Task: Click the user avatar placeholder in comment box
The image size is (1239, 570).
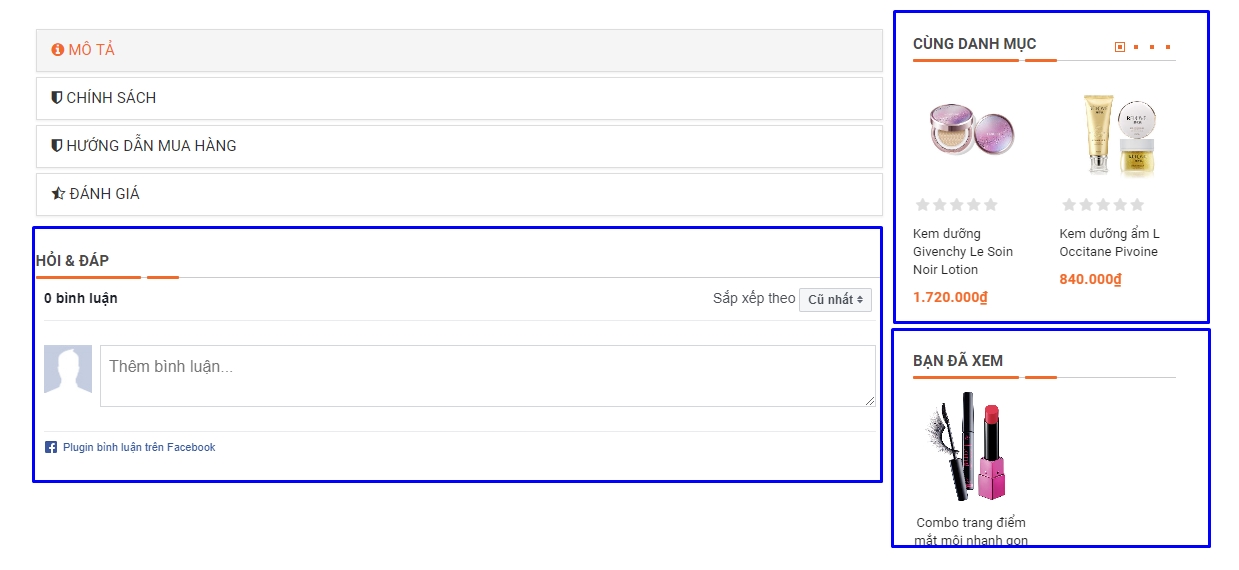Action: point(68,369)
